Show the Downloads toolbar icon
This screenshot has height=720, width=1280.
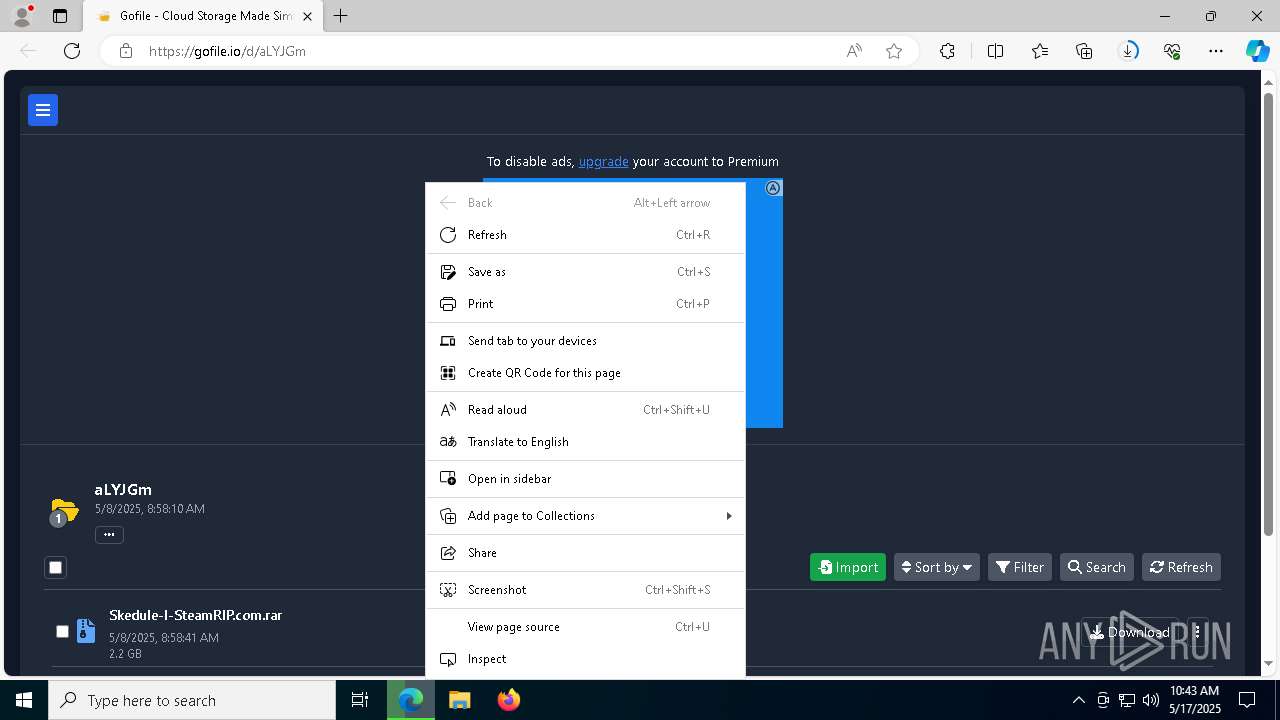click(1128, 51)
